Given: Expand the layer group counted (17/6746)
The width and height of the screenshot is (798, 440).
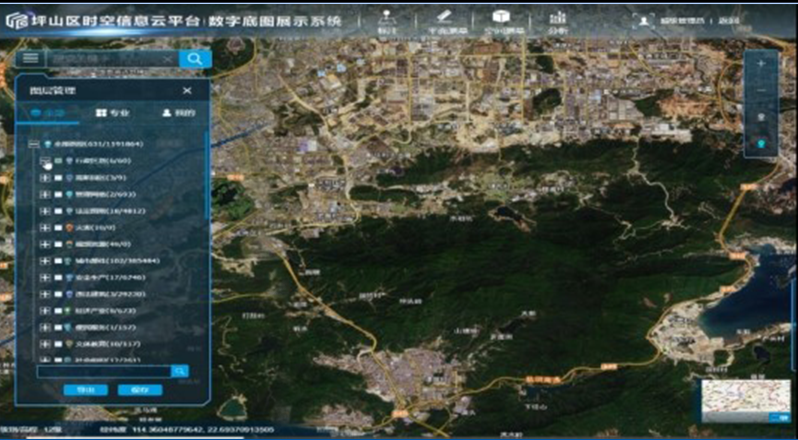Looking at the screenshot, I should (x=45, y=278).
